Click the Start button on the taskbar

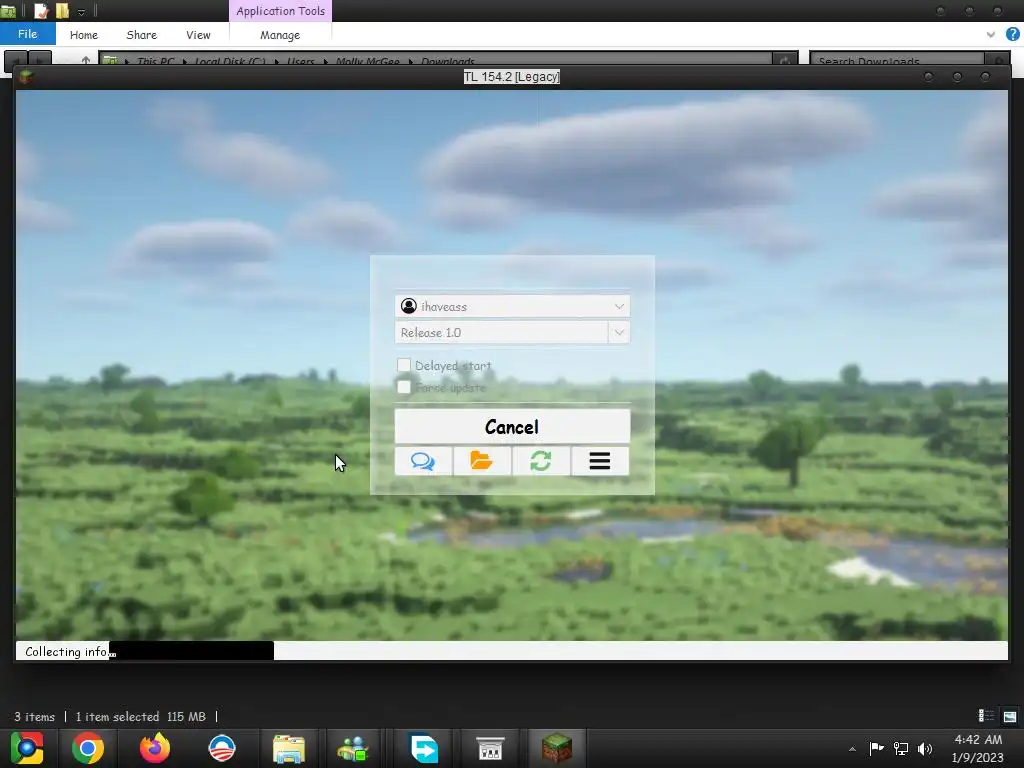click(27, 748)
